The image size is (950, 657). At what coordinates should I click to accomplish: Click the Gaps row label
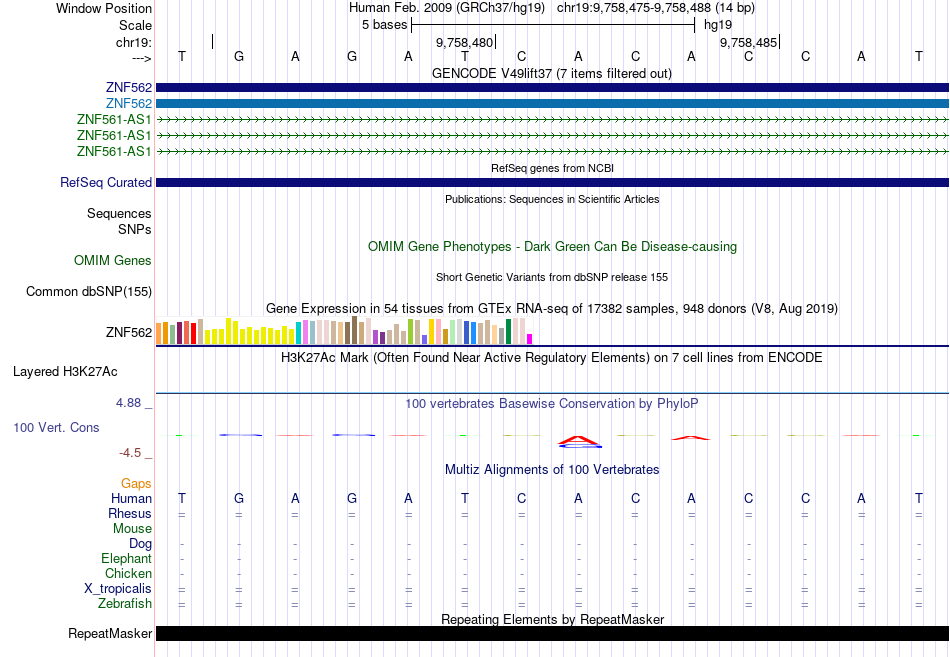pyautogui.click(x=136, y=484)
